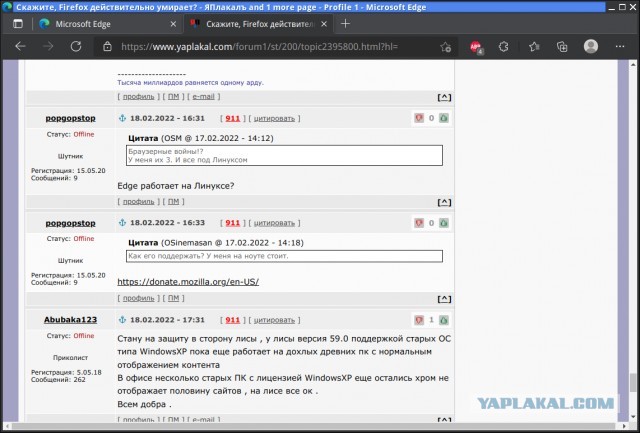
Task: Click the anchor icon on the 17:31 post
Action: tap(122, 320)
